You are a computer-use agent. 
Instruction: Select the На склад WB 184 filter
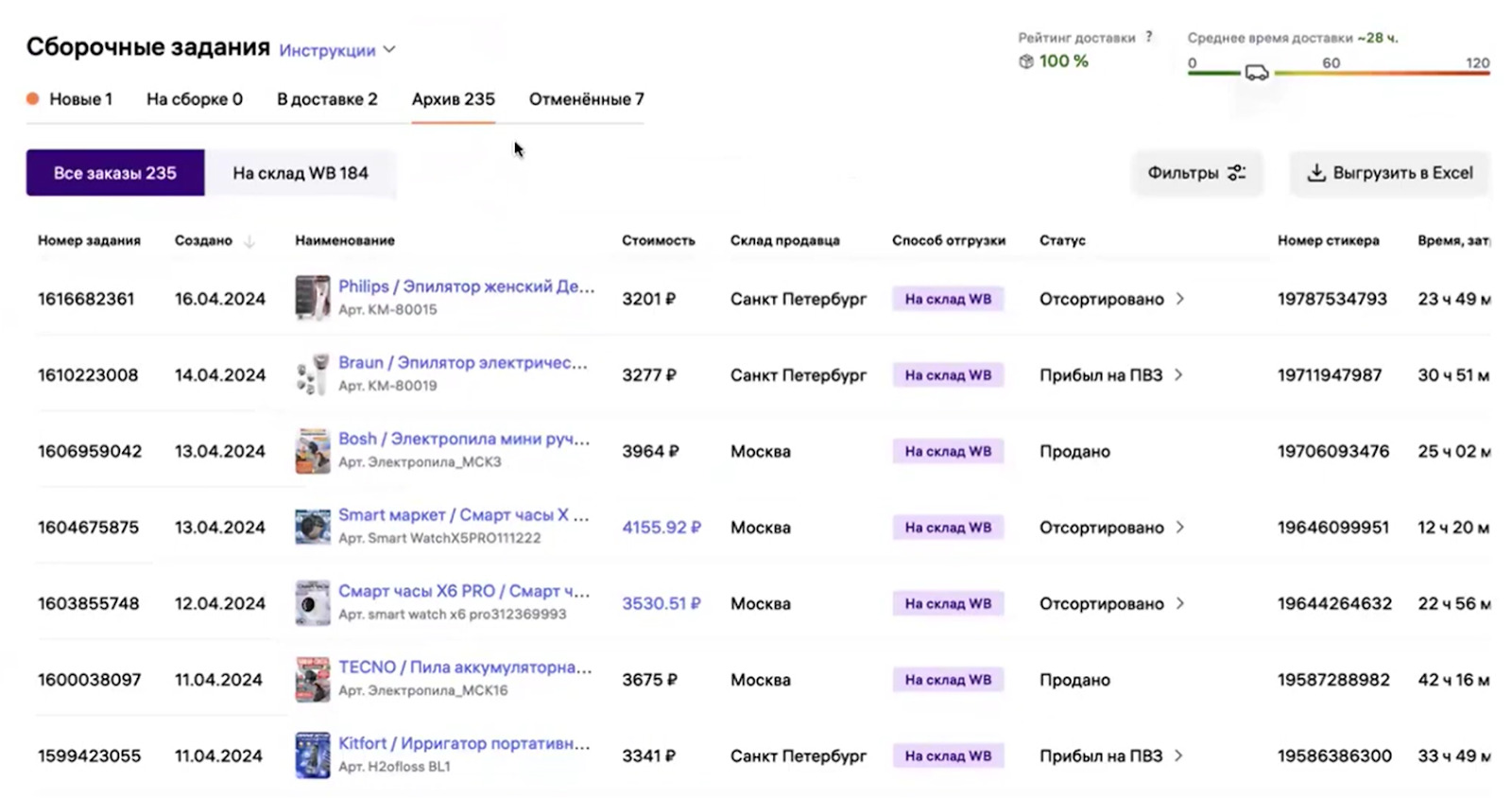[x=301, y=173]
